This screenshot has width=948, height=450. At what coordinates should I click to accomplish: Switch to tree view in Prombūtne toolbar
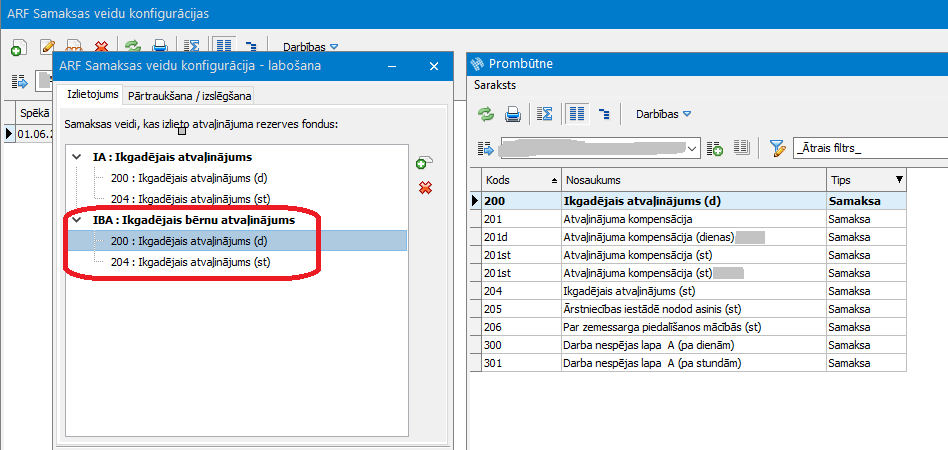pyautogui.click(x=603, y=114)
